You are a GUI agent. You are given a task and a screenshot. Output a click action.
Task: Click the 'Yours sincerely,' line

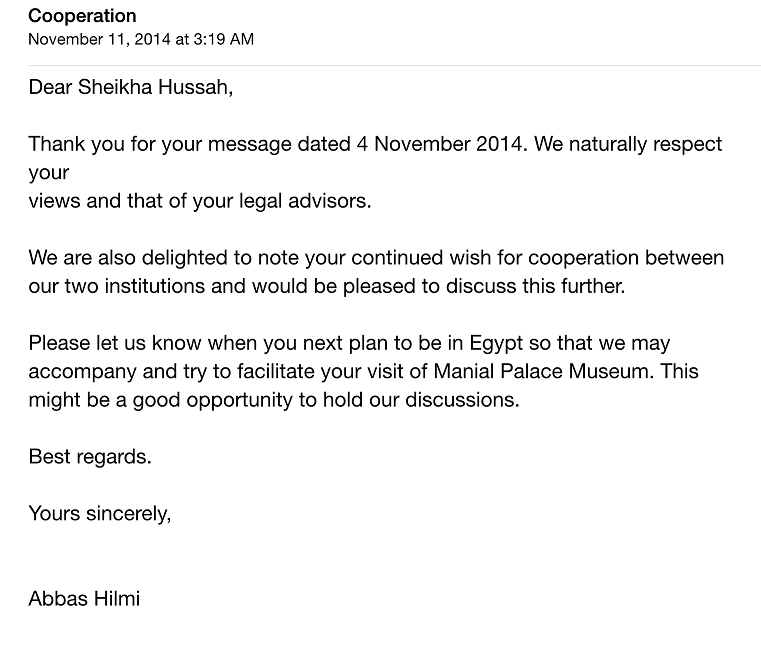[x=99, y=513]
